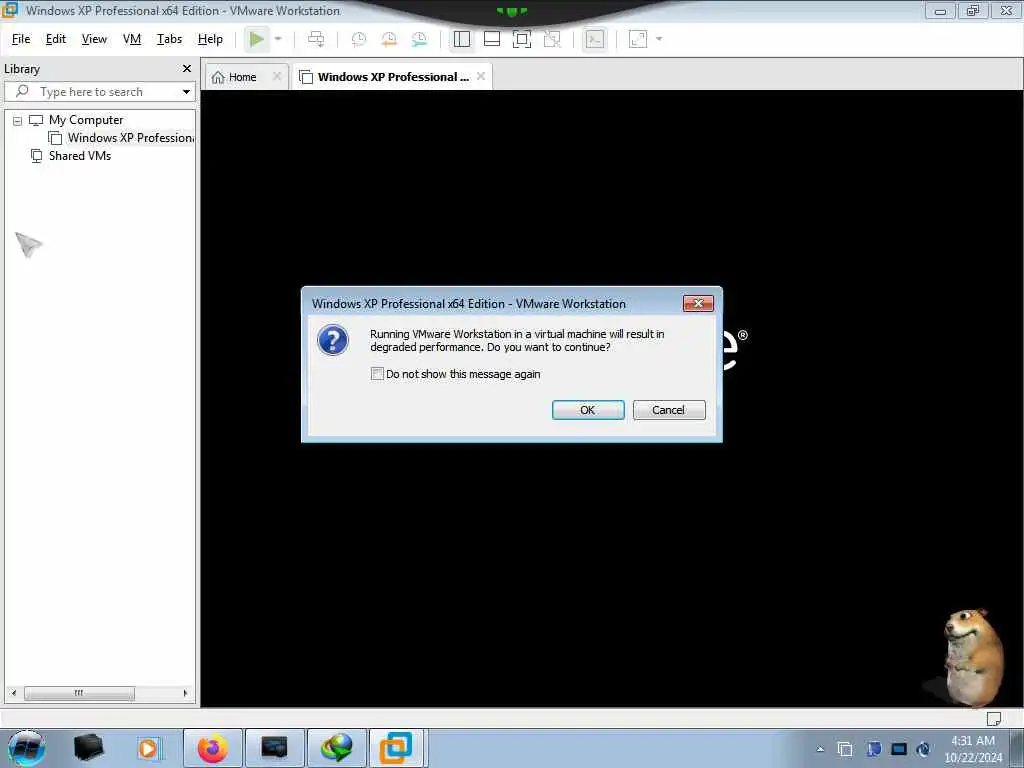Toggle the Show Library sidebar icon

[x=462, y=39]
